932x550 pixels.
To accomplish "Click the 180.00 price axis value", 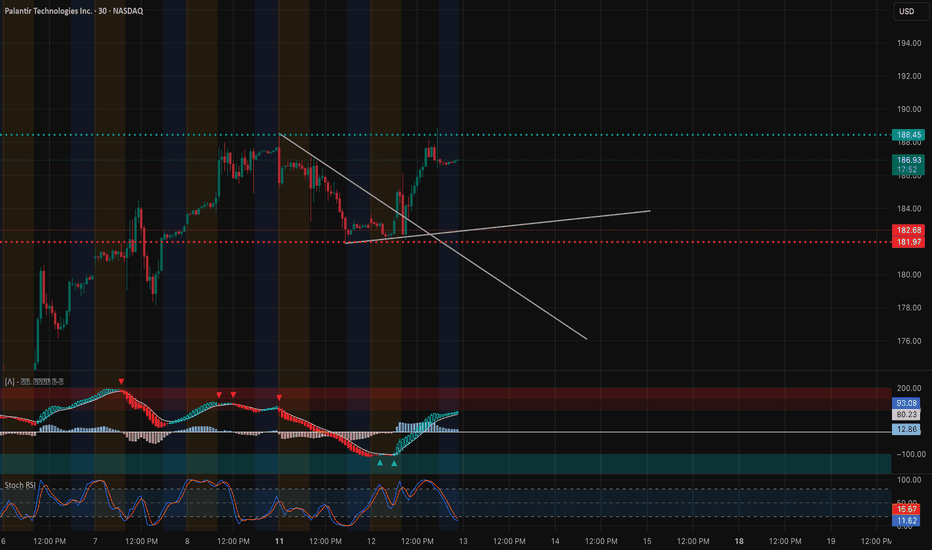I will point(909,275).
